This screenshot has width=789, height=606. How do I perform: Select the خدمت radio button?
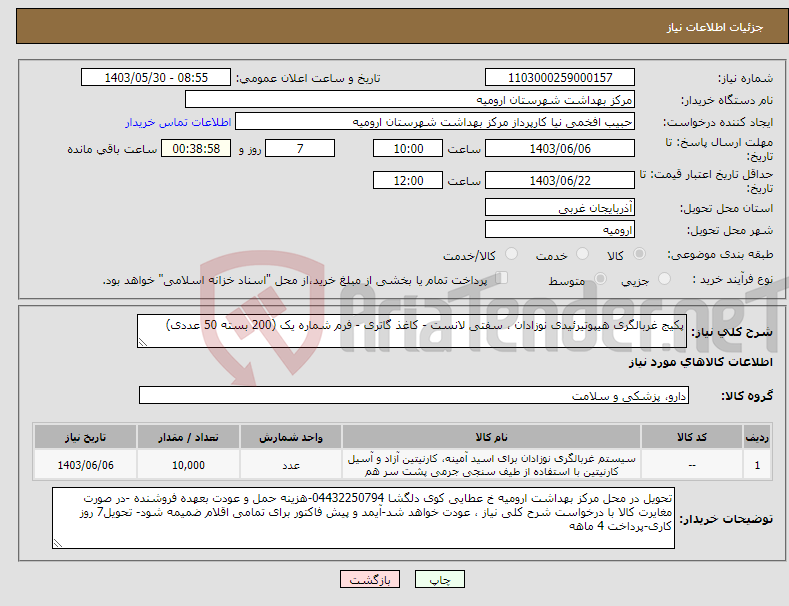pos(582,254)
